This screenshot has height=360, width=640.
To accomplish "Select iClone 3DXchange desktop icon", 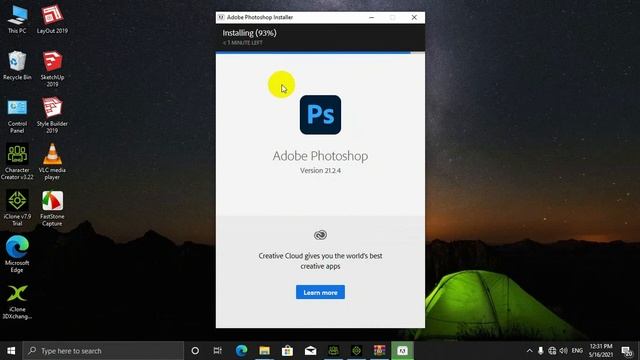I will coord(17,301).
